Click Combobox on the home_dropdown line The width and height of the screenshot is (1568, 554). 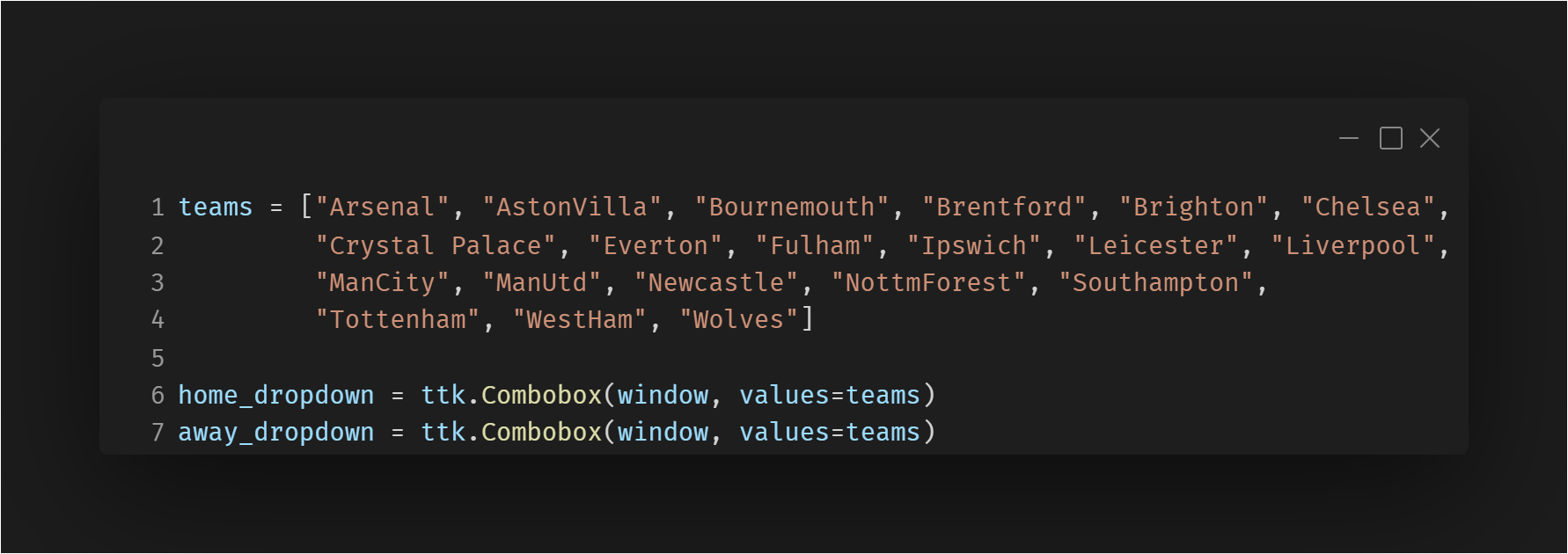(x=541, y=396)
